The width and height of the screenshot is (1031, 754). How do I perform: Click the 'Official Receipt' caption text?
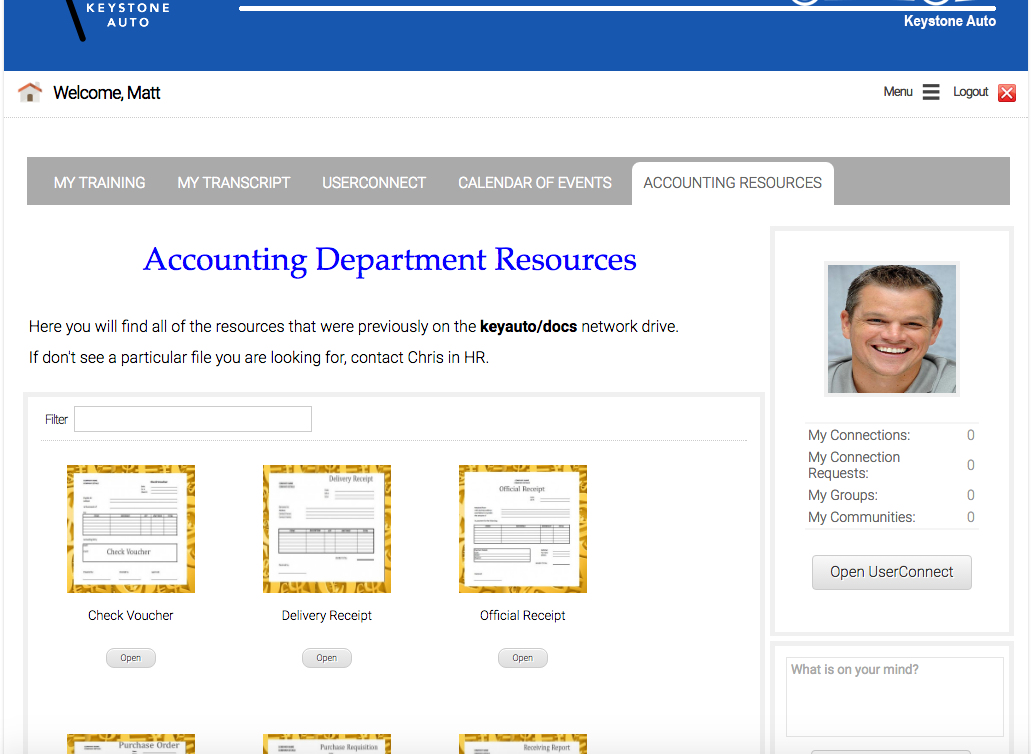coord(523,615)
